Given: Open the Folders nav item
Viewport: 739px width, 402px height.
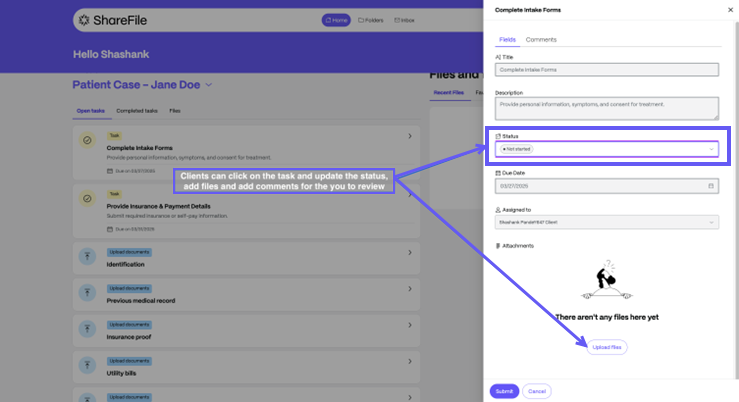Looking at the screenshot, I should click(x=370, y=20).
